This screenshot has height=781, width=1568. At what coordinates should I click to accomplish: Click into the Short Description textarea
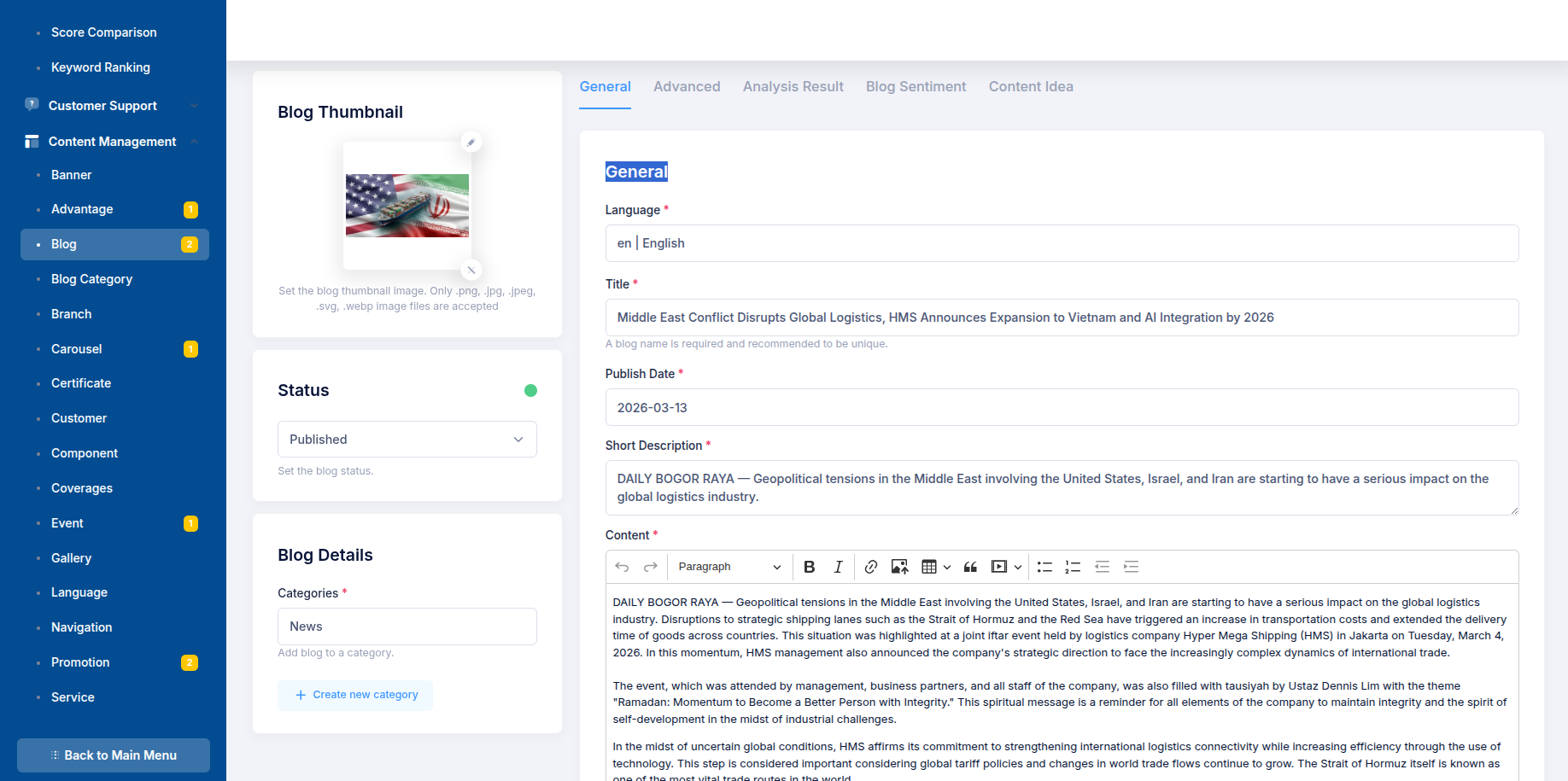(1062, 487)
